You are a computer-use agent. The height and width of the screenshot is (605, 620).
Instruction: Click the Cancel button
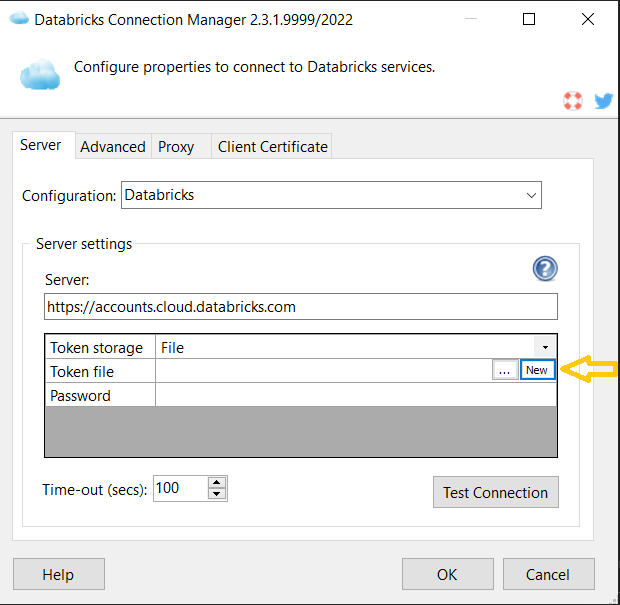coord(548,574)
